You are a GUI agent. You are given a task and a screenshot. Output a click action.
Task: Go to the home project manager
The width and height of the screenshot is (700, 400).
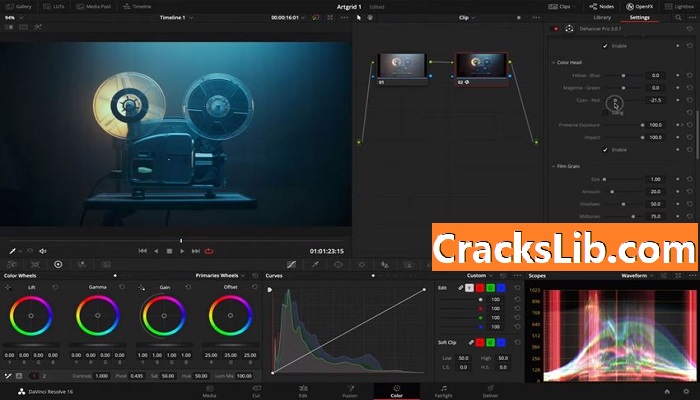point(667,392)
